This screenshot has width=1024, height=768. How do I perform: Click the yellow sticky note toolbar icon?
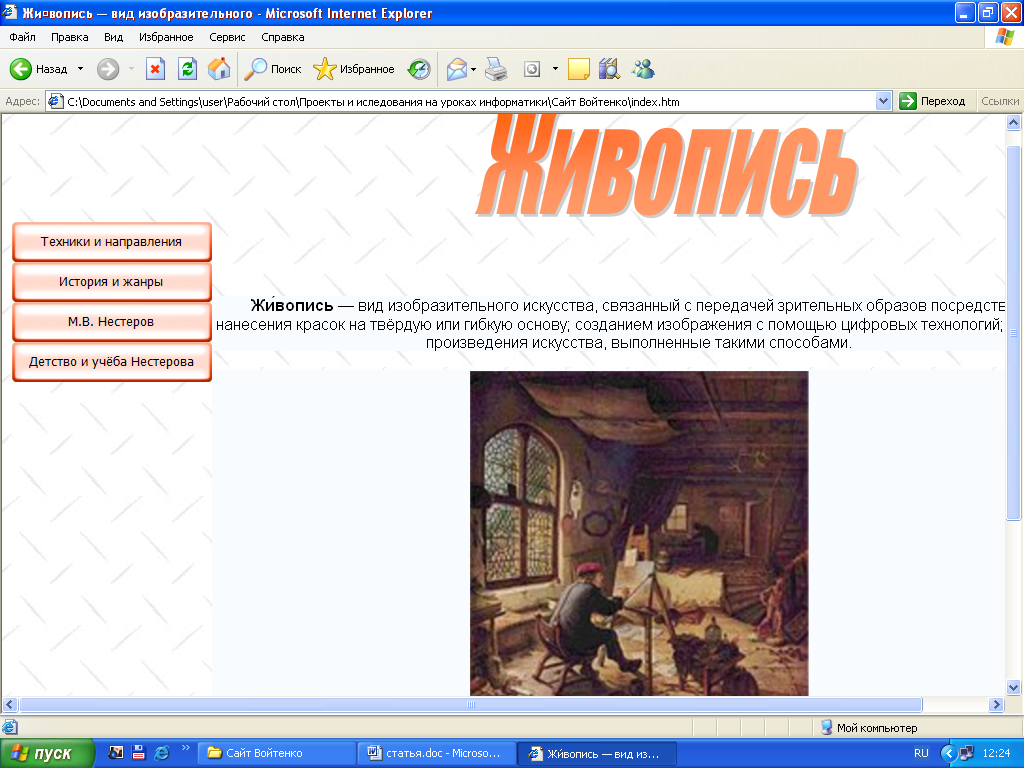tap(579, 69)
